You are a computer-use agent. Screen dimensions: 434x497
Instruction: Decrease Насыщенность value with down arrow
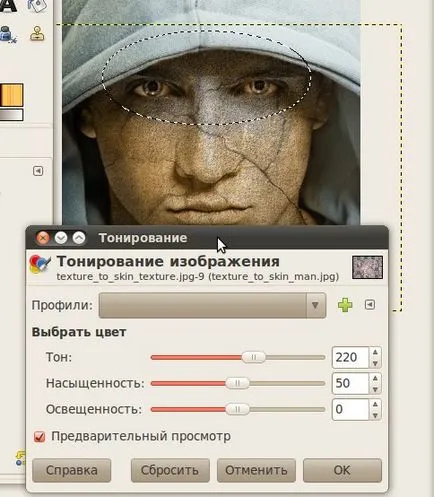(375, 389)
